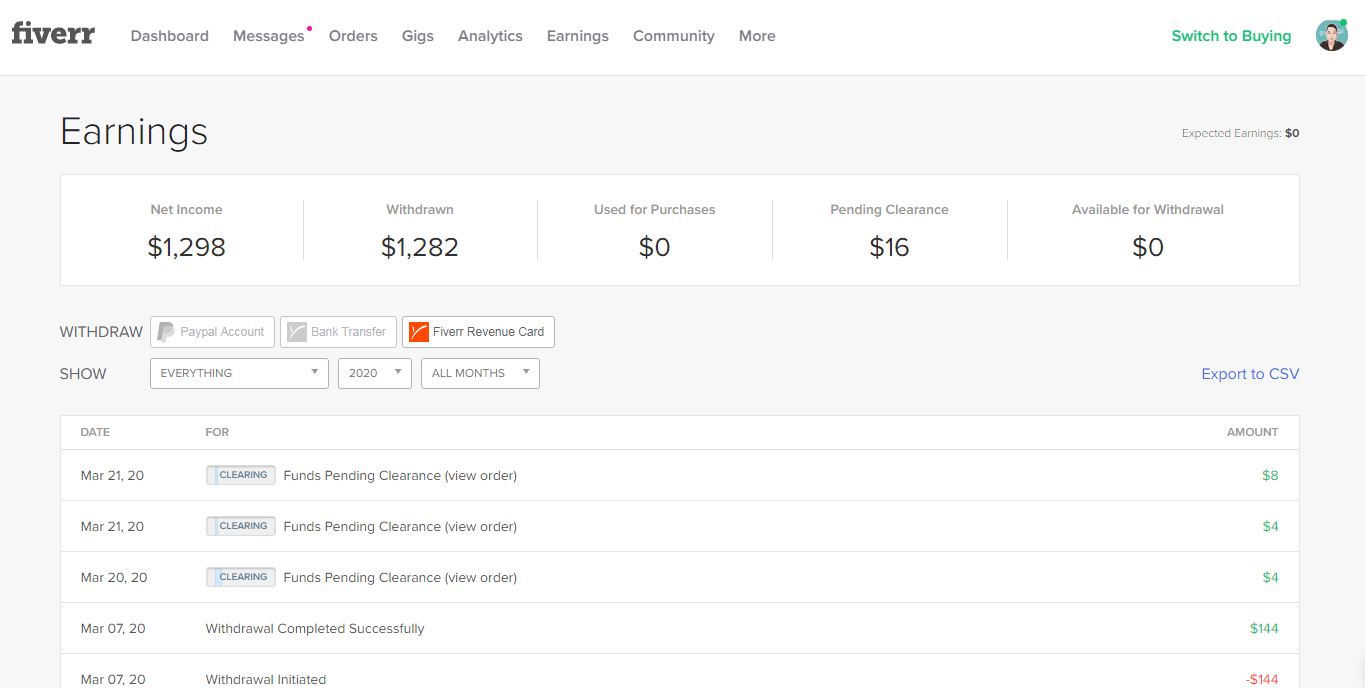
Task: Select the Withdrawal Completed Successfully row
Action: [315, 629]
